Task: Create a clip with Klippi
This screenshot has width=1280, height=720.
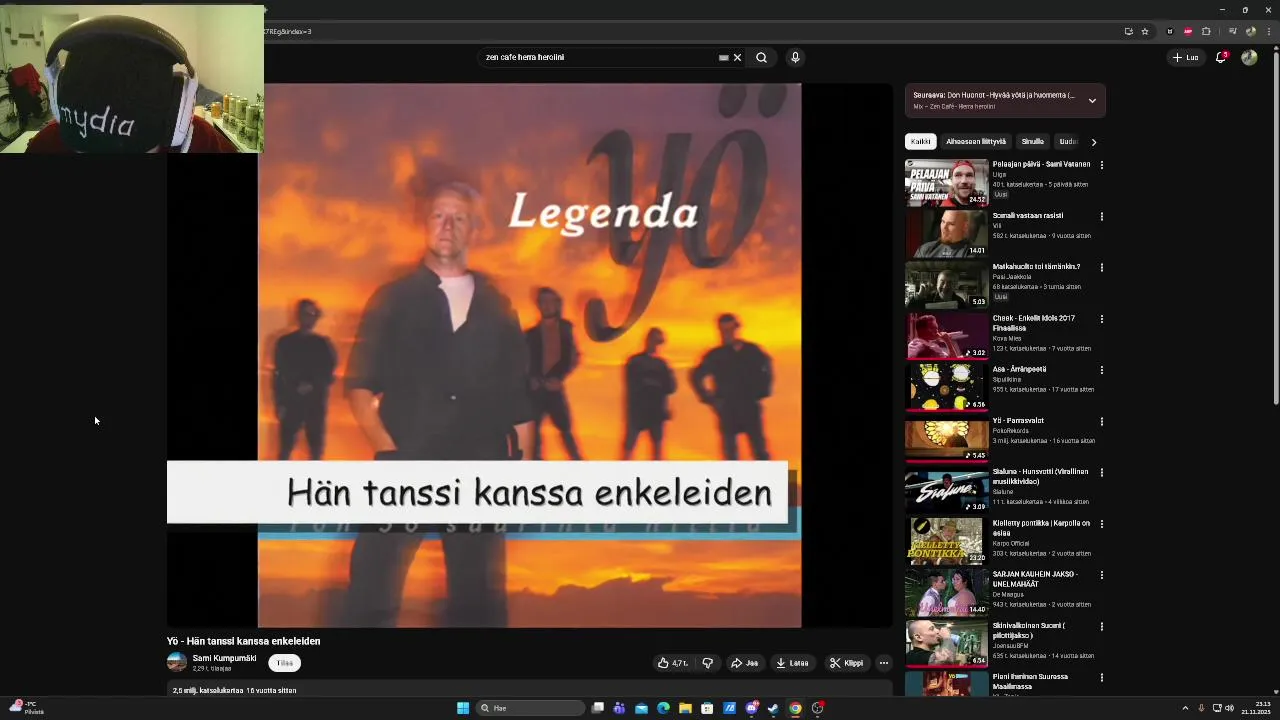Action: point(846,663)
